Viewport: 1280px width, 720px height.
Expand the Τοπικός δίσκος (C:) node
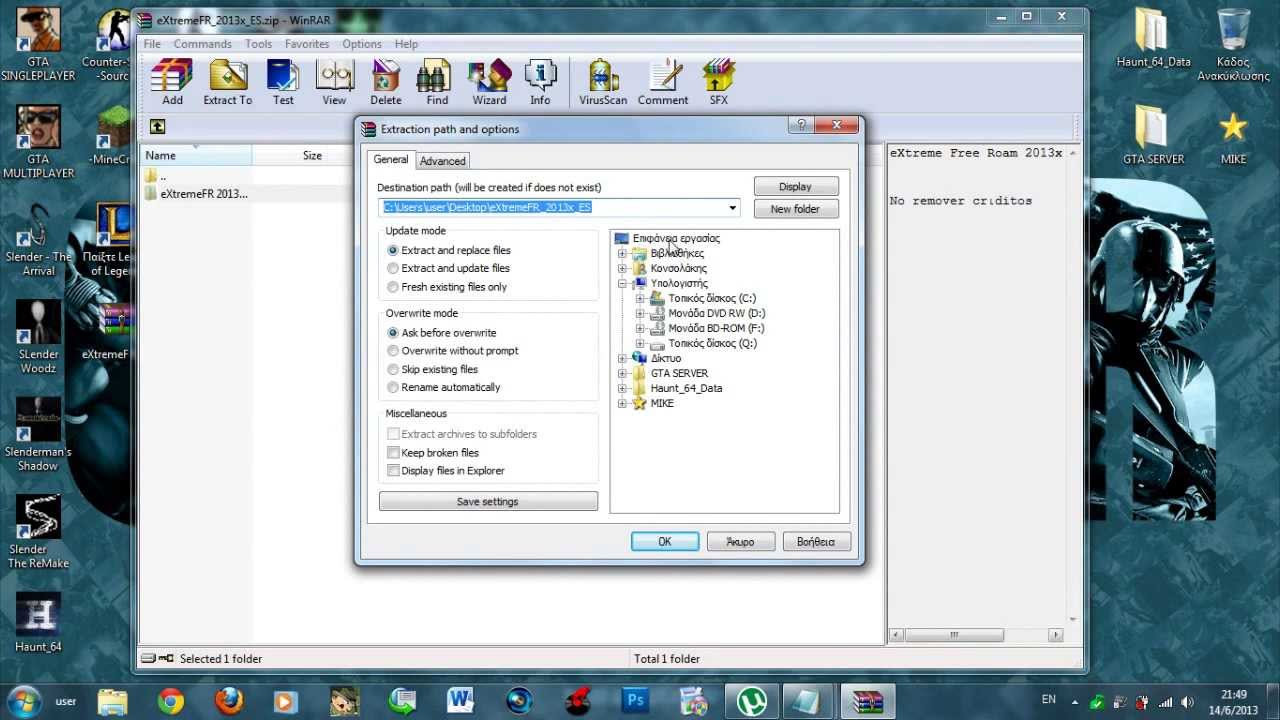[x=640, y=298]
